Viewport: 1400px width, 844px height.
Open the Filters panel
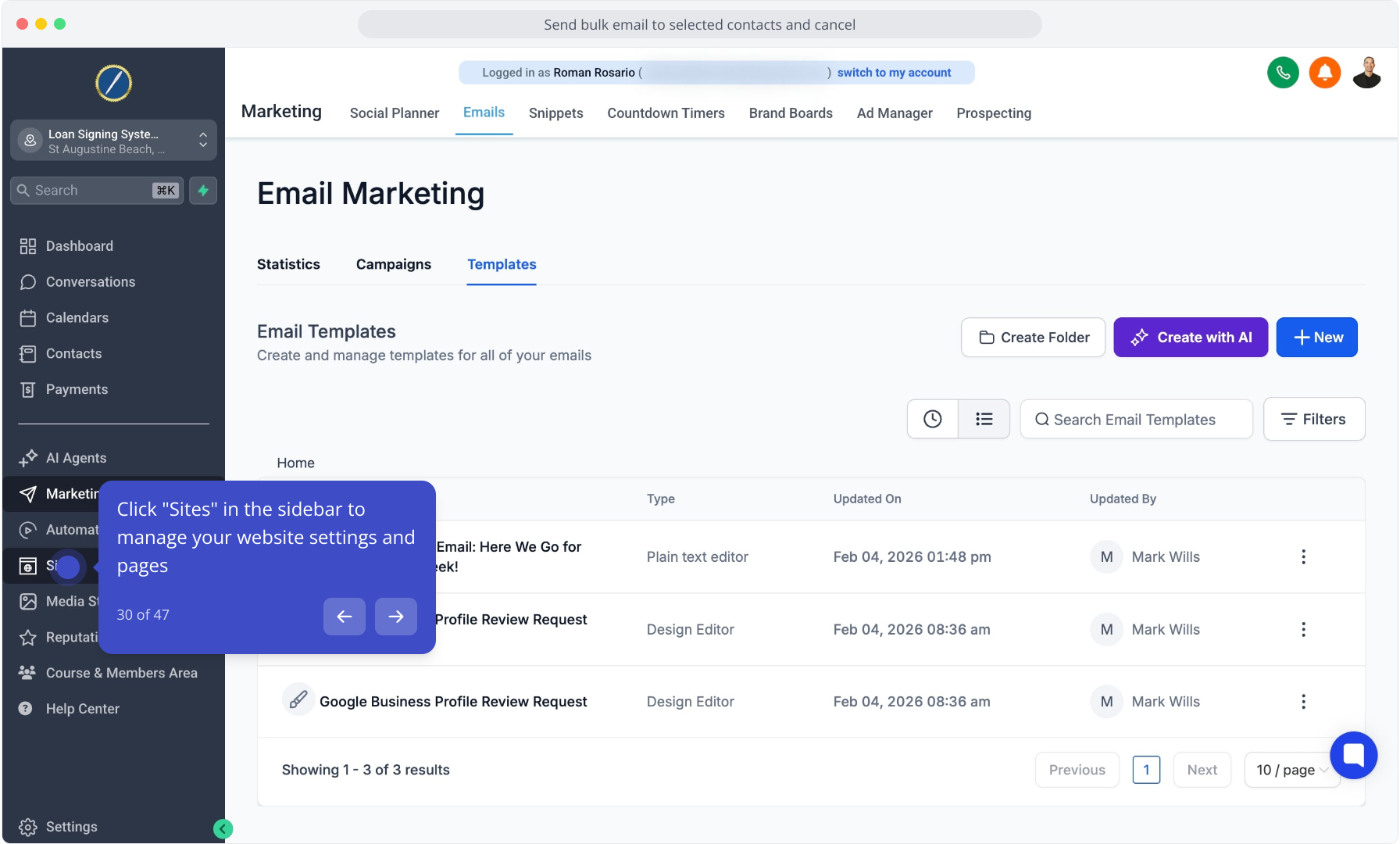click(x=1313, y=420)
